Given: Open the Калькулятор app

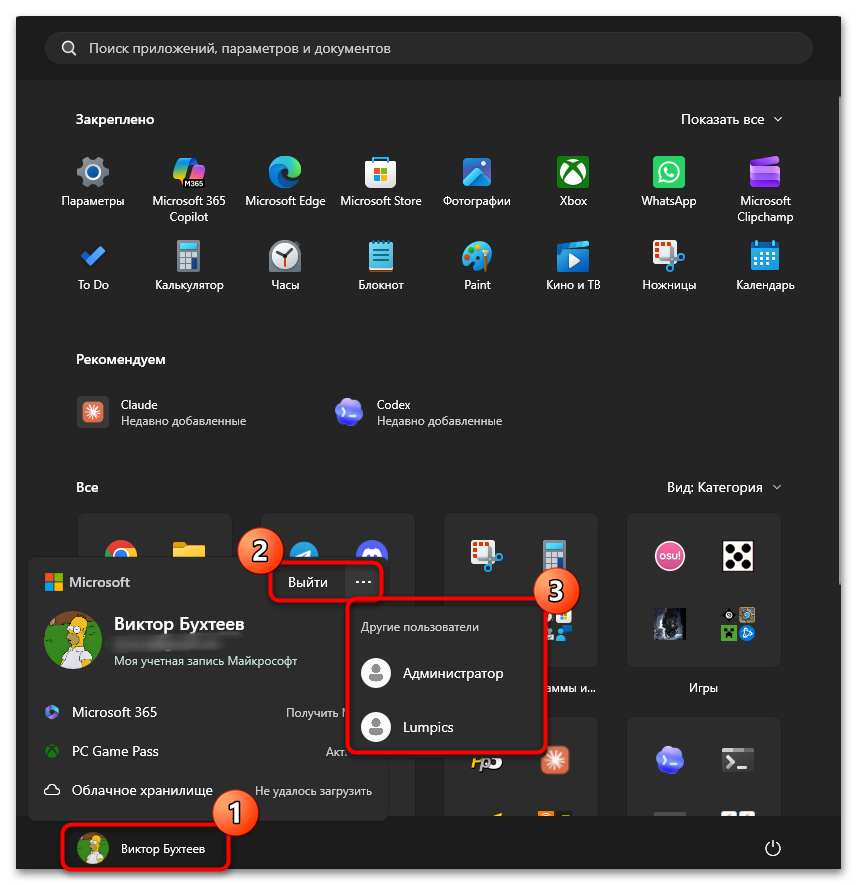Looking at the screenshot, I should pyautogui.click(x=189, y=266).
